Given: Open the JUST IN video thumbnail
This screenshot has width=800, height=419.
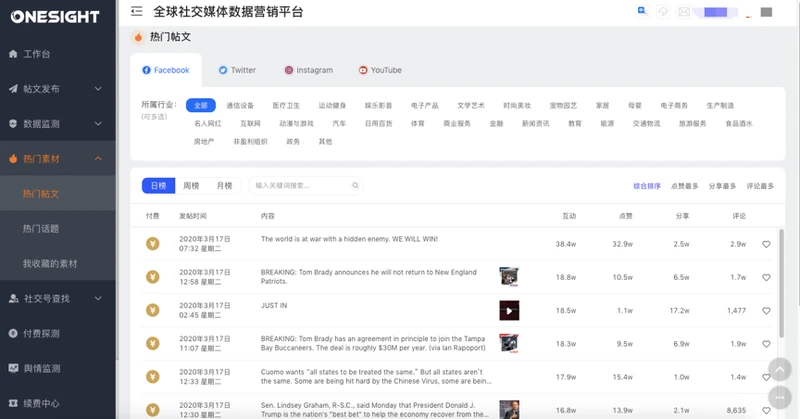Looking at the screenshot, I should point(509,310).
